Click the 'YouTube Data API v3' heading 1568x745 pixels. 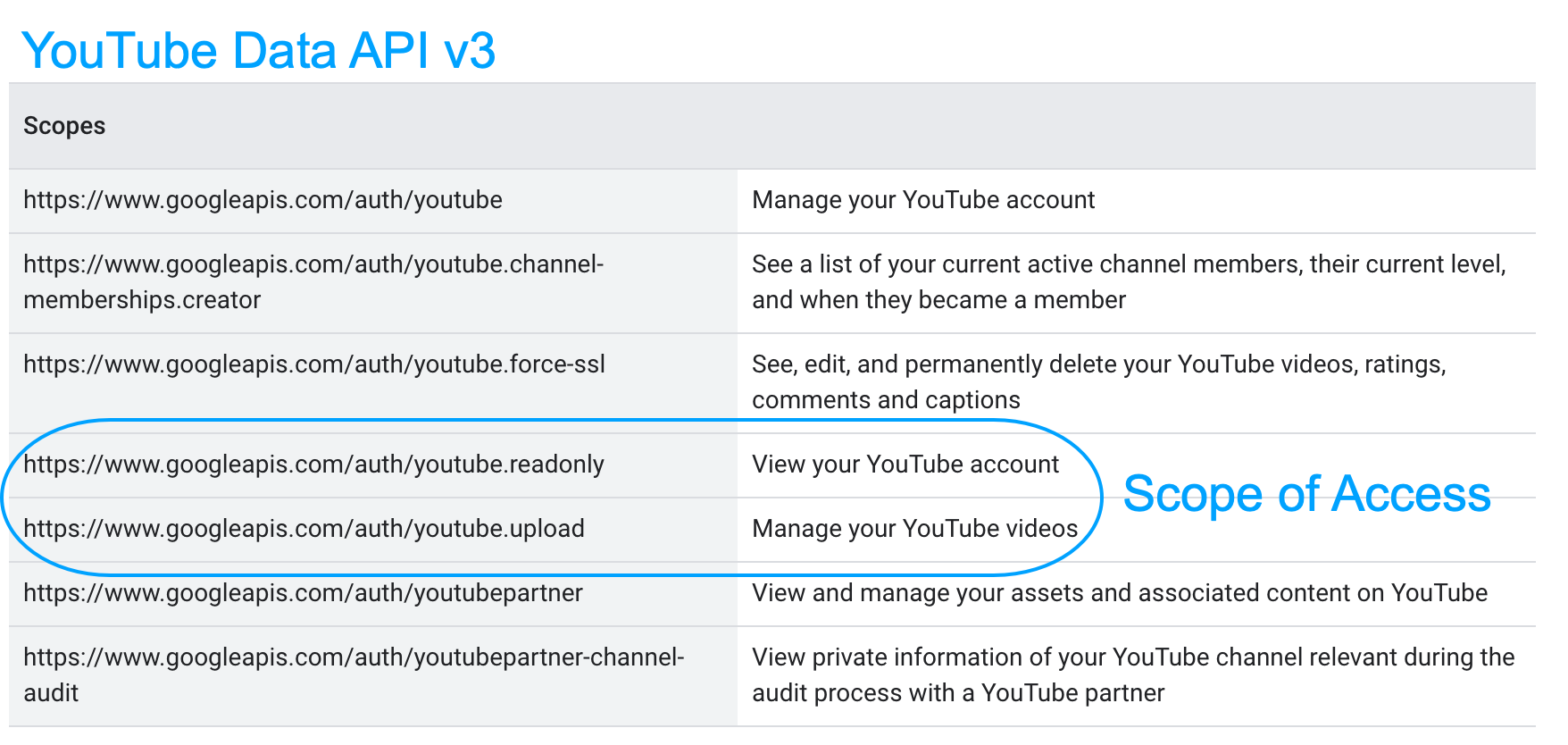[258, 50]
